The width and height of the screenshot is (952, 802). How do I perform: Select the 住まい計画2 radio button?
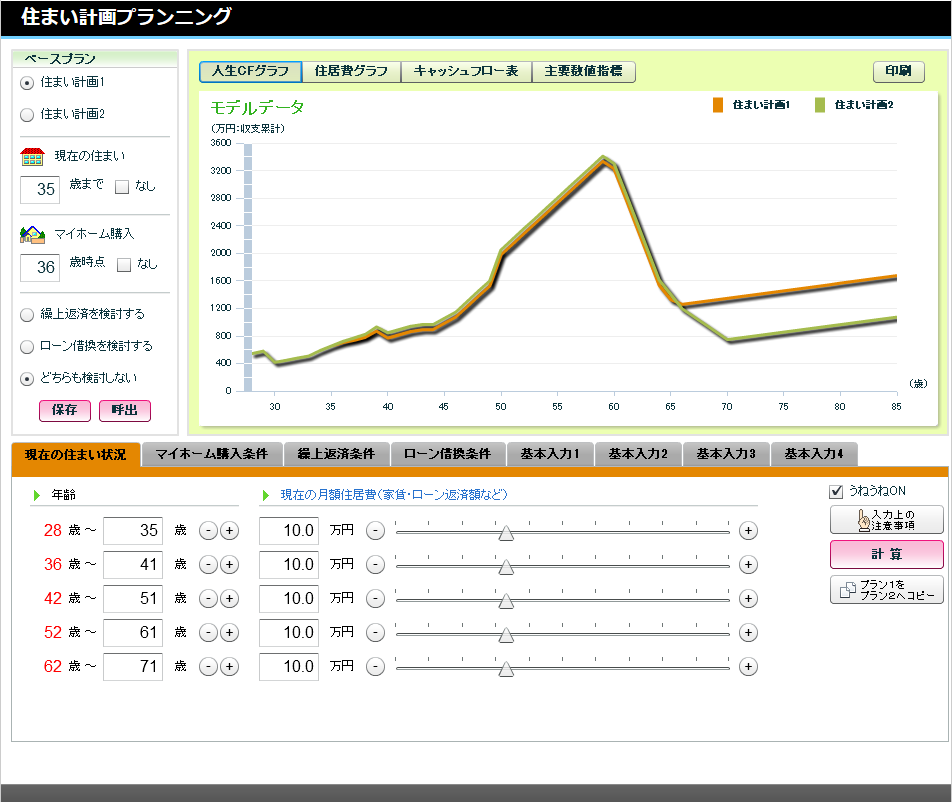pos(27,114)
